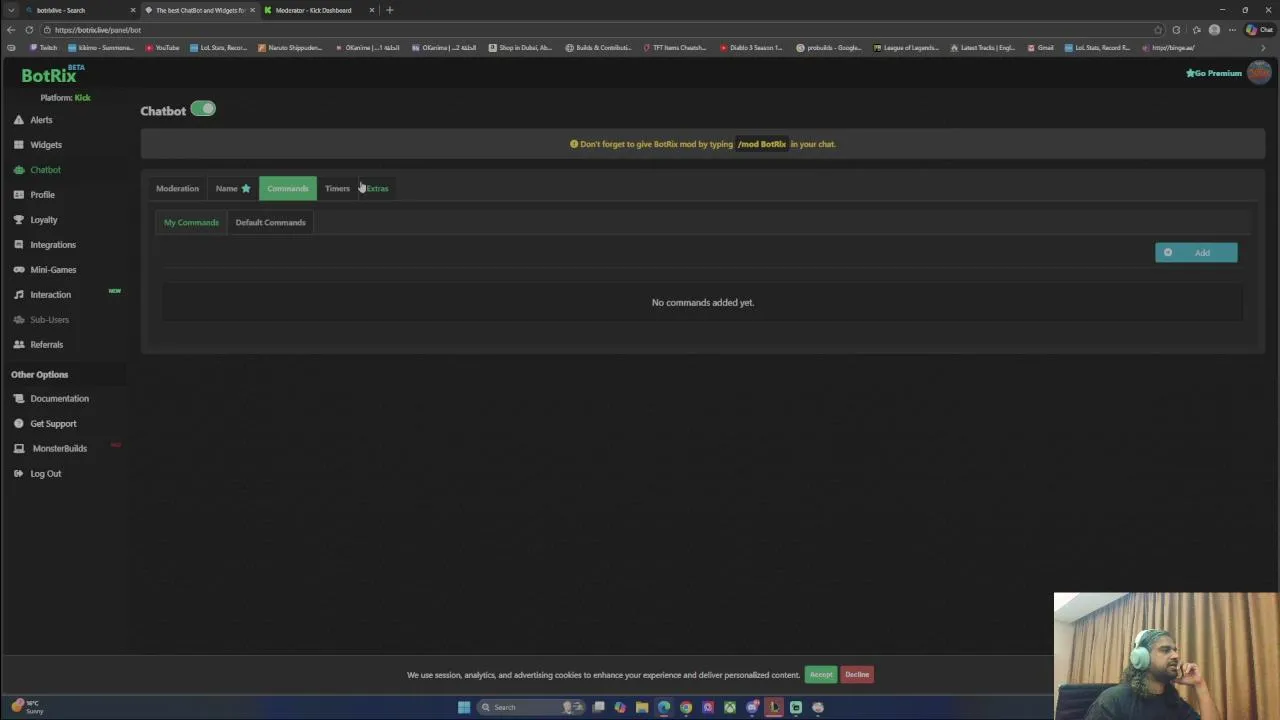The width and height of the screenshot is (1280, 720).
Task: Click the 'No commands added yet.' message
Action: tap(703, 302)
